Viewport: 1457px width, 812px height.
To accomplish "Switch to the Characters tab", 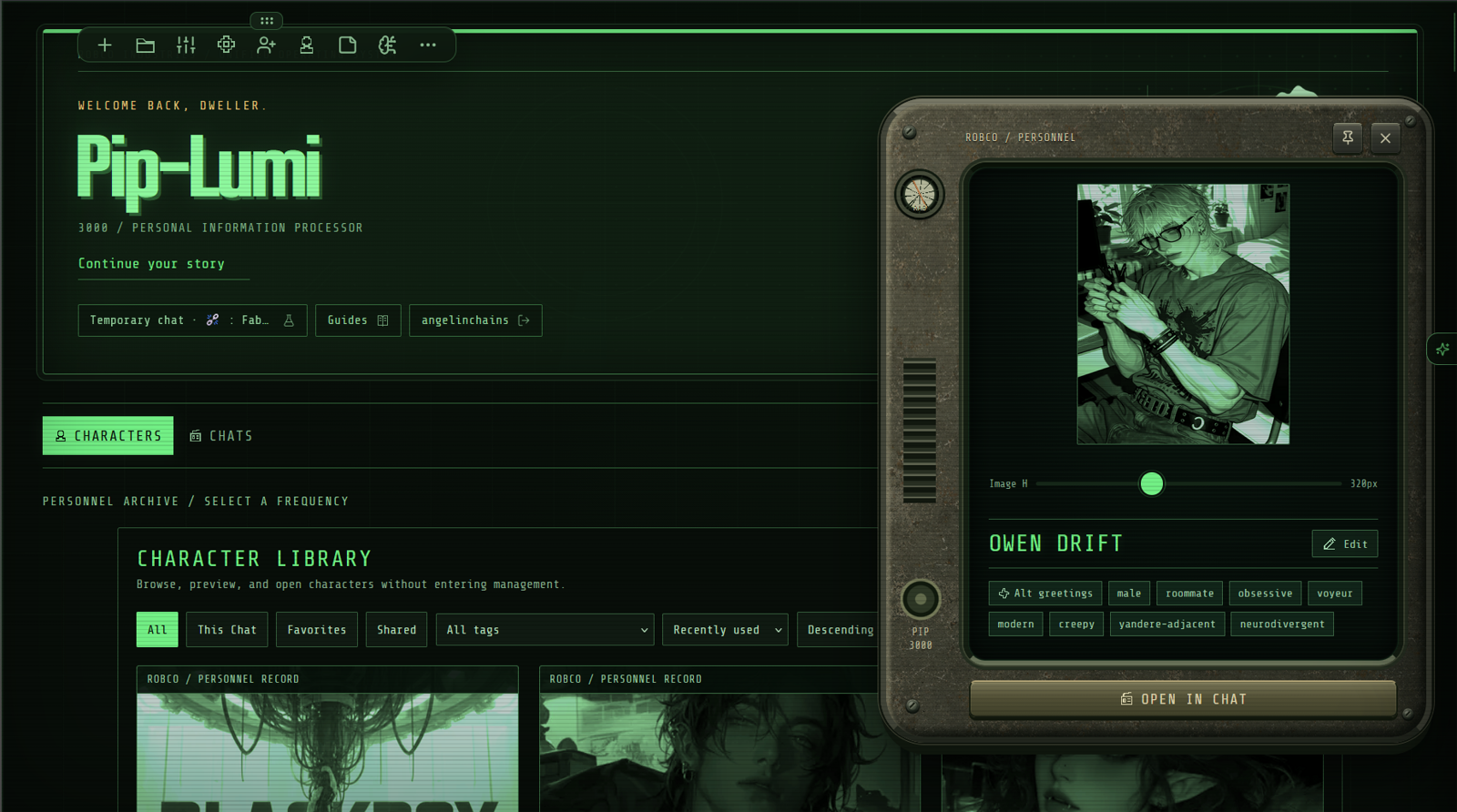I will pos(108,436).
